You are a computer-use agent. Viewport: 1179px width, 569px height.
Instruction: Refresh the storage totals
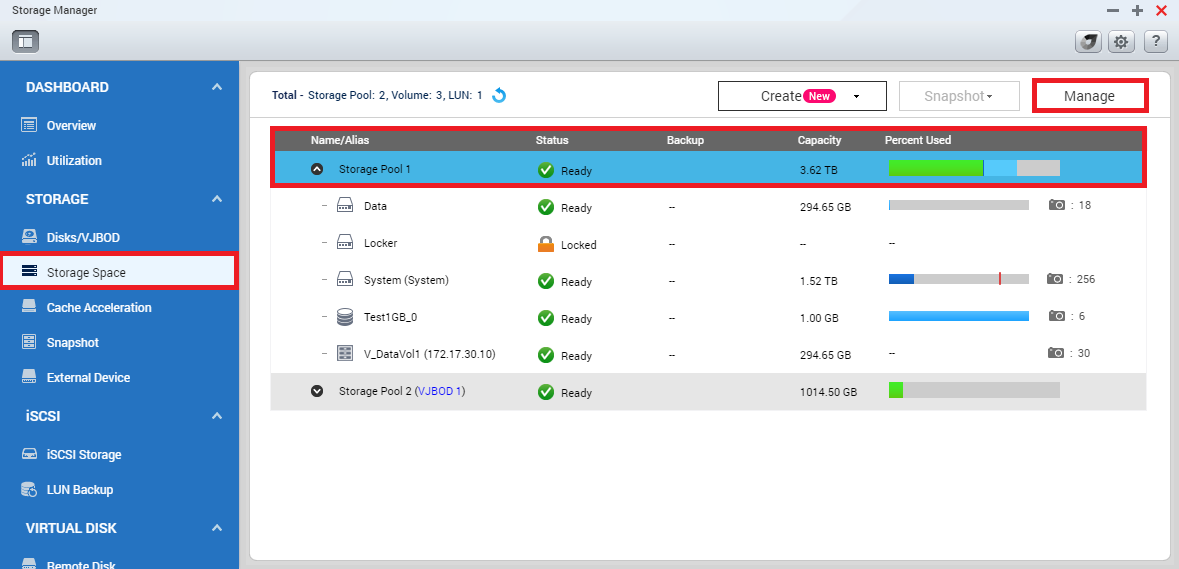pos(499,95)
